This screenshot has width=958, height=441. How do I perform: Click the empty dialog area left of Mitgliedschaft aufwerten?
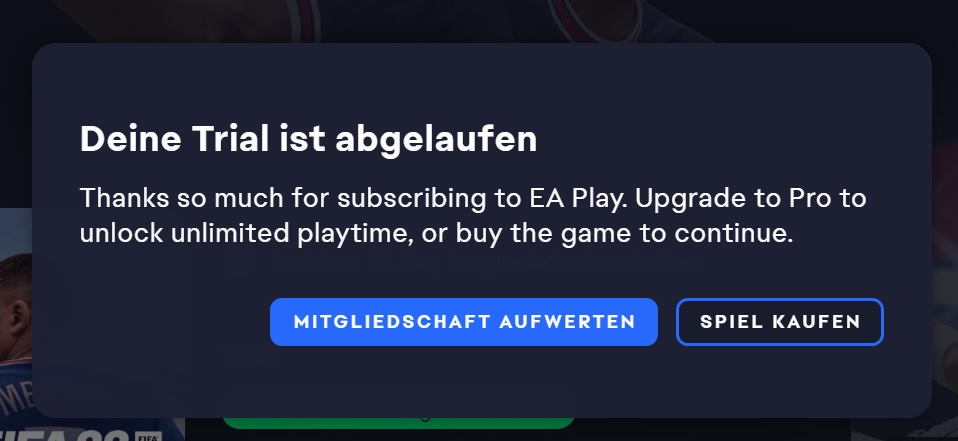(x=153, y=322)
